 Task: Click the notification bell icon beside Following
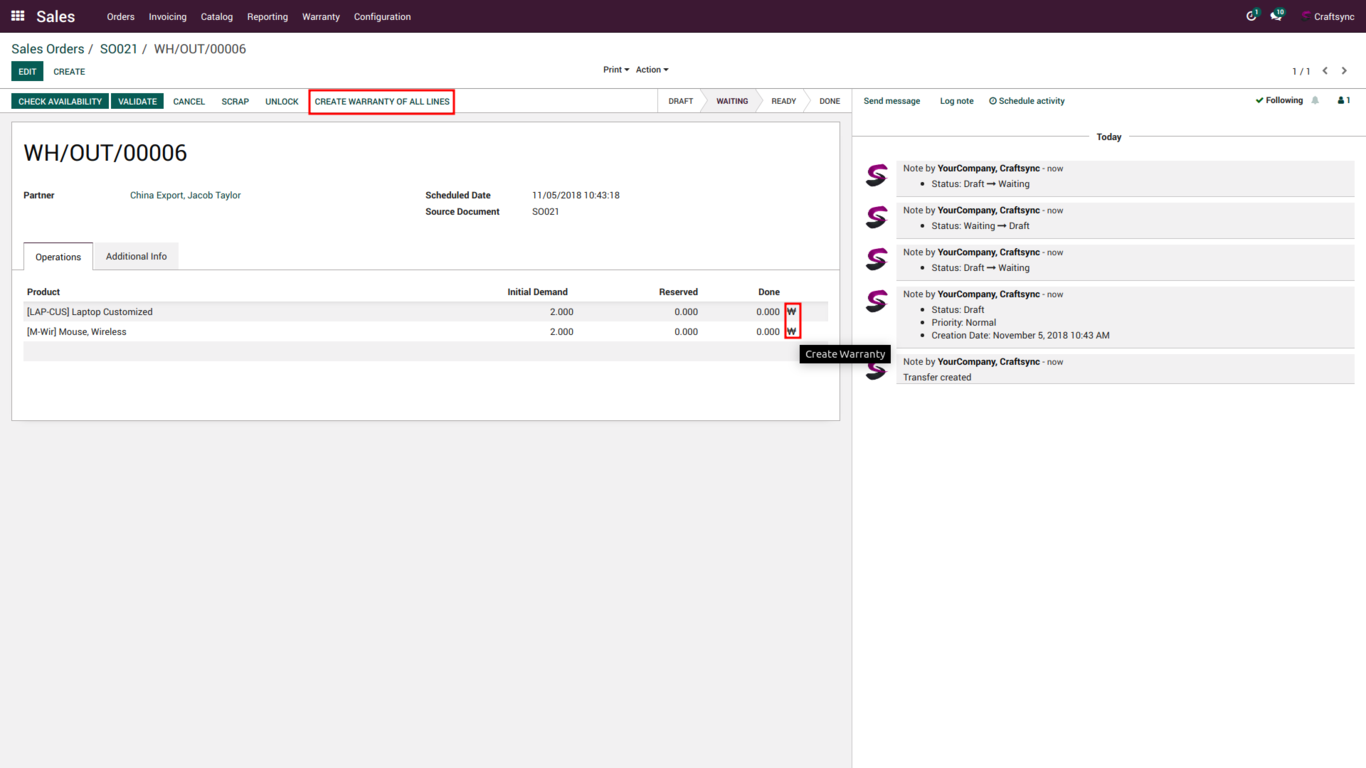click(1315, 101)
